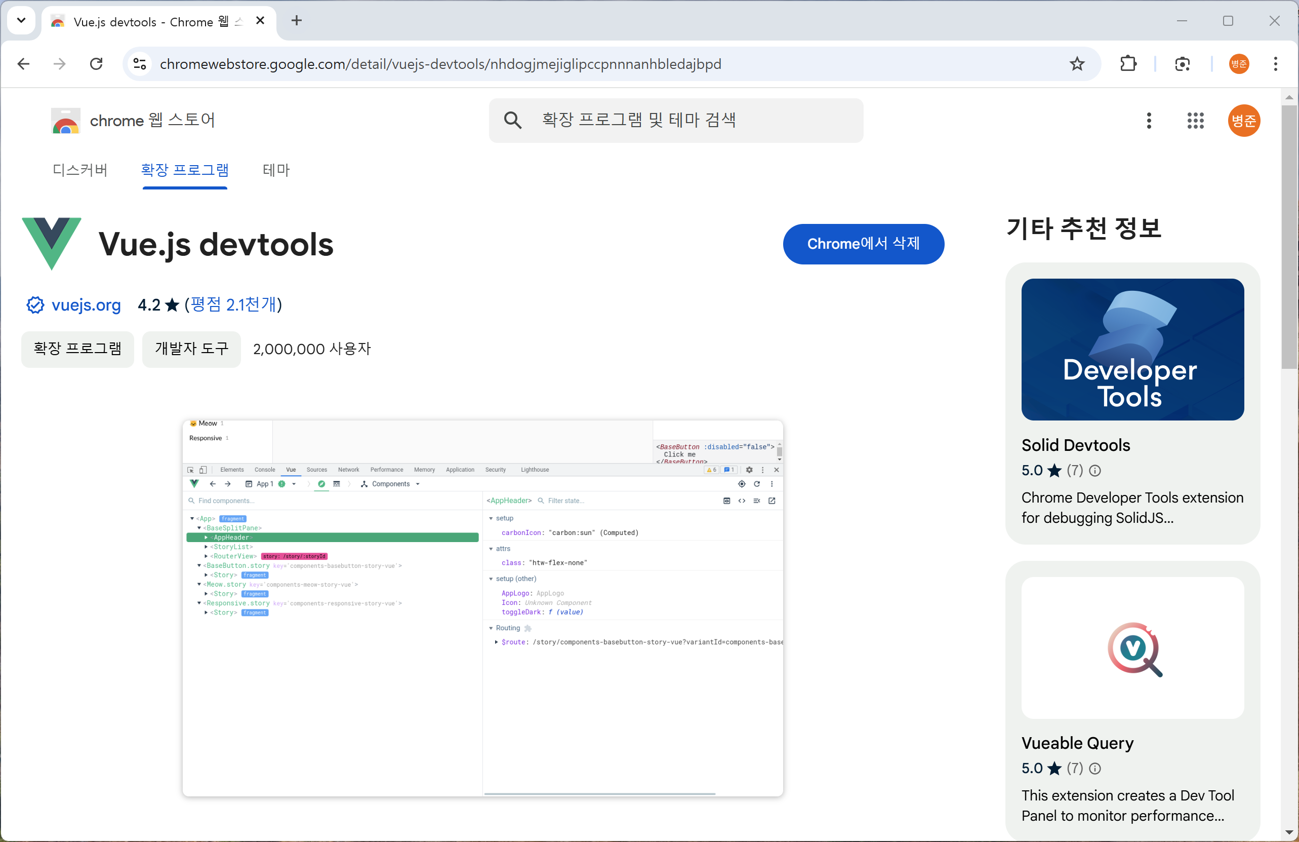Click the Solid Devtools title

point(1076,446)
